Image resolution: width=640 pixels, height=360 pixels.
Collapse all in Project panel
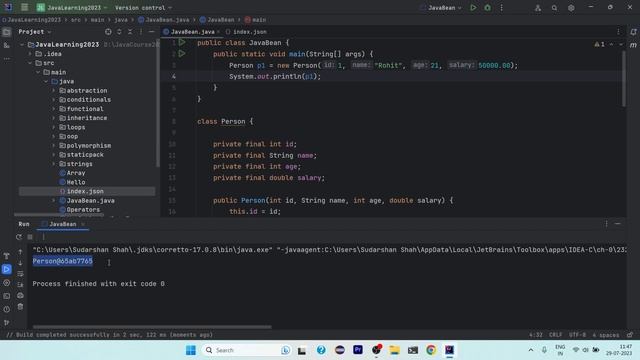(x=130, y=31)
